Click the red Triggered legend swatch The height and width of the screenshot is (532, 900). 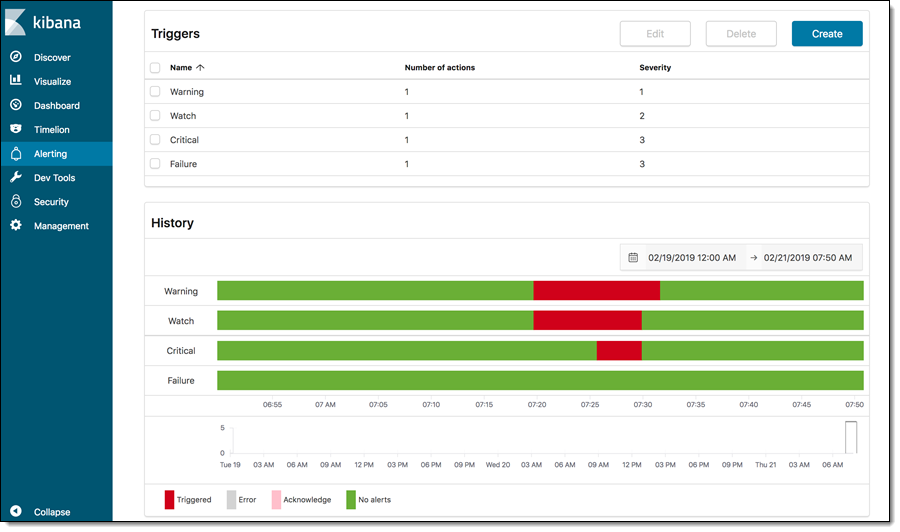170,499
